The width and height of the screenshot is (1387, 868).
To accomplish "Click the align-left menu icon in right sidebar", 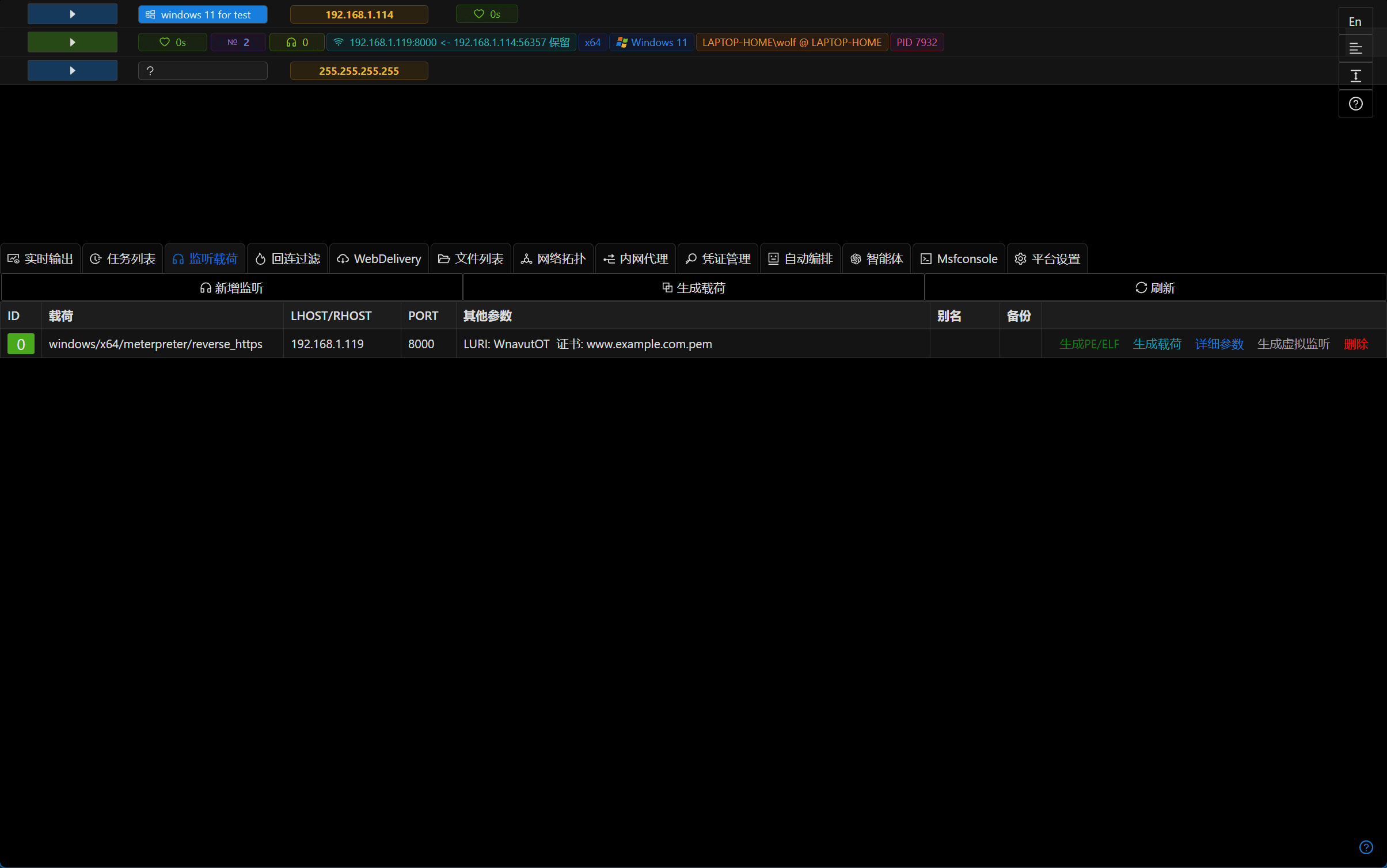I will [x=1355, y=48].
